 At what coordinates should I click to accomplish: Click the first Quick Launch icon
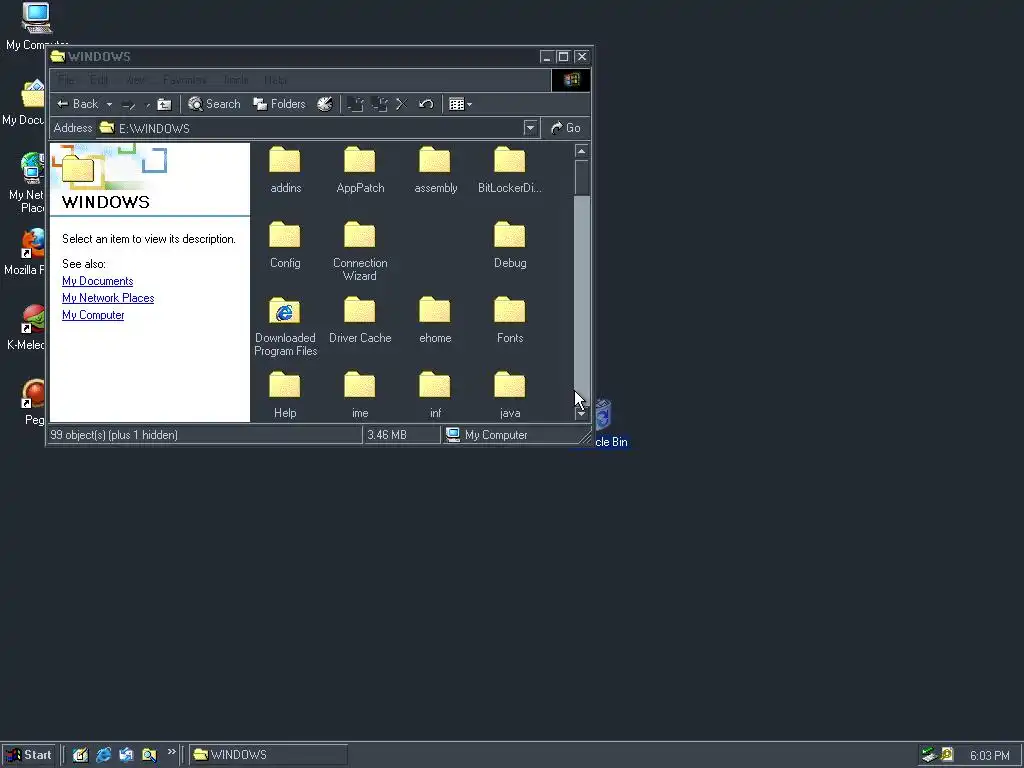tap(80, 755)
